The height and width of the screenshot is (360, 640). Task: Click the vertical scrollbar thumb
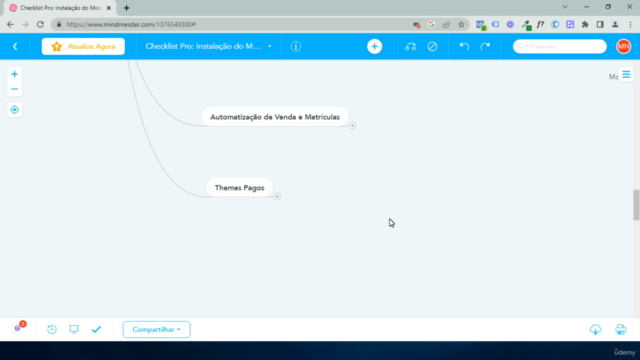pos(636,205)
